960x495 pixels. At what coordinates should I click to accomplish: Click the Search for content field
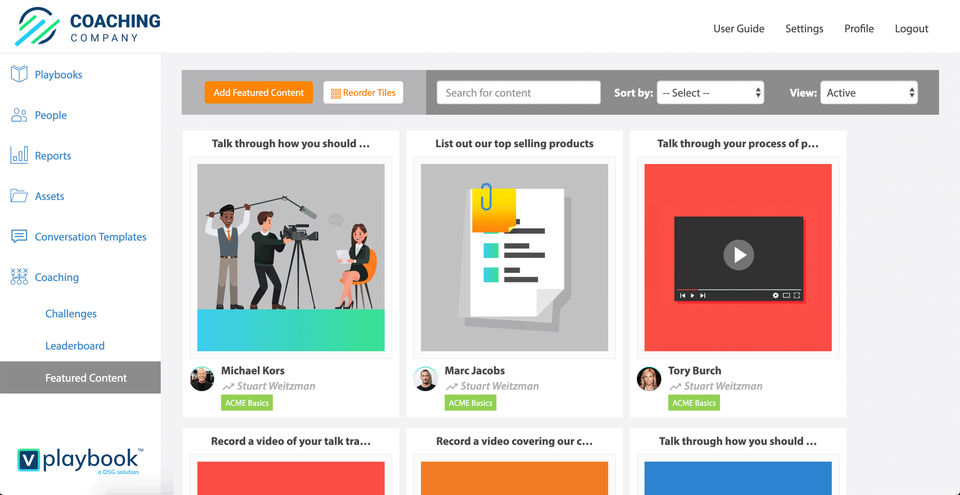[518, 93]
